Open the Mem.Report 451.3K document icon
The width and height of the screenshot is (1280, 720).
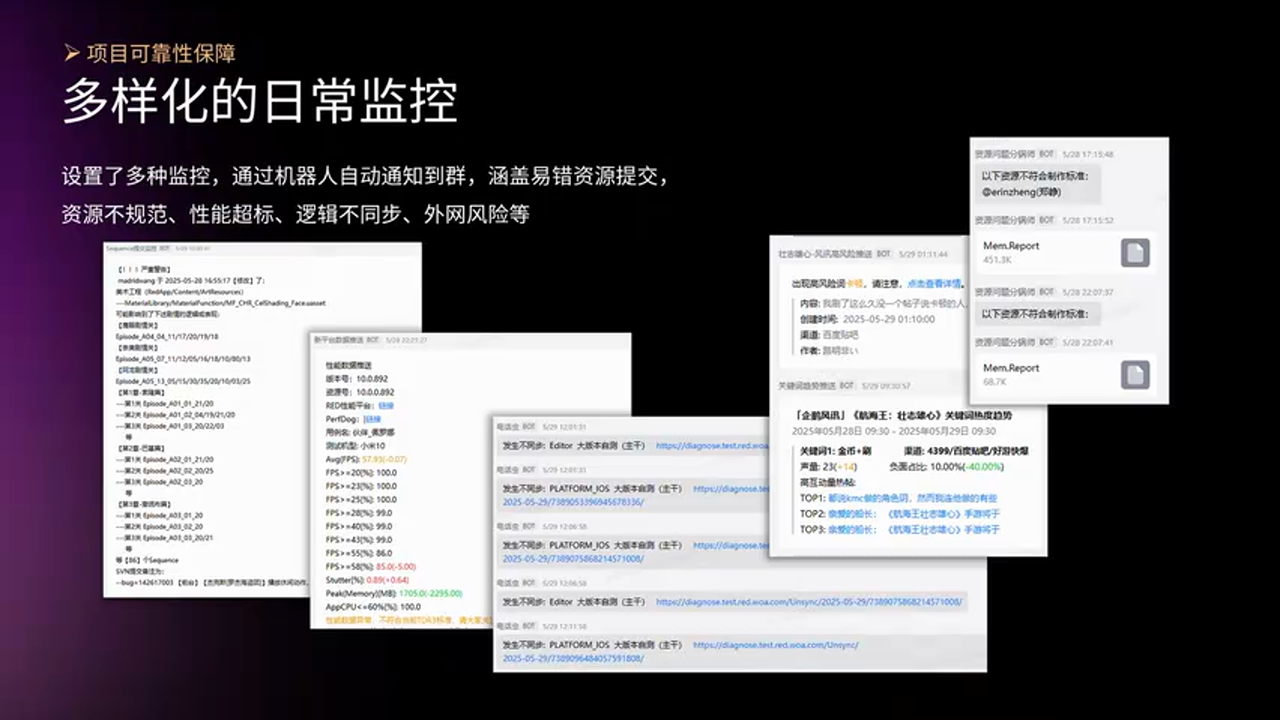click(x=1137, y=252)
